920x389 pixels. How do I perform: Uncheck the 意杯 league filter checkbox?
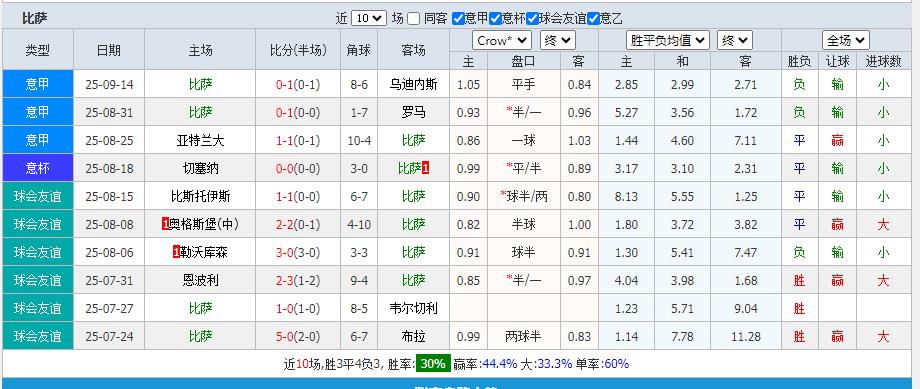tap(496, 19)
